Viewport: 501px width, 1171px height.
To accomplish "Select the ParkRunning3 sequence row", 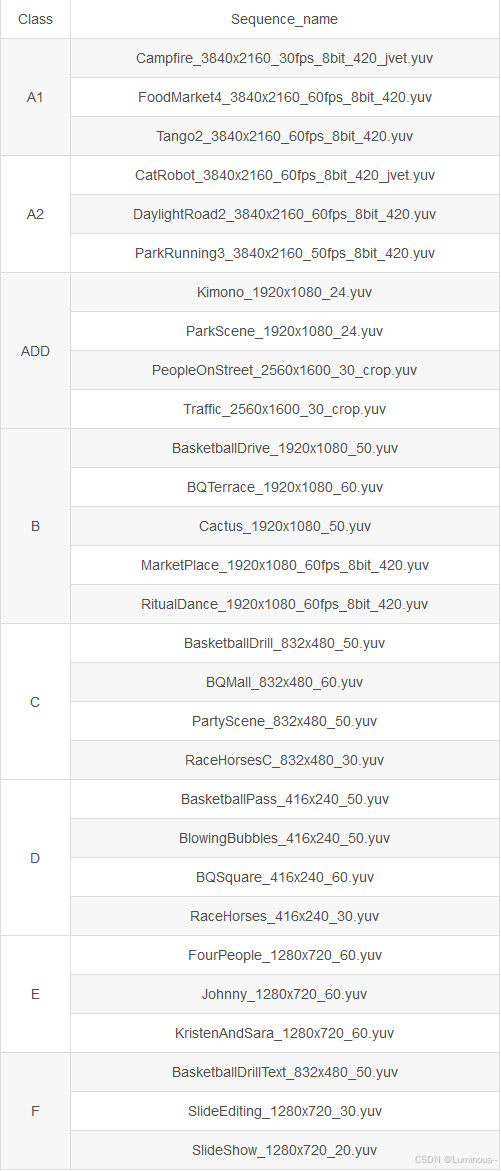I will (284, 253).
